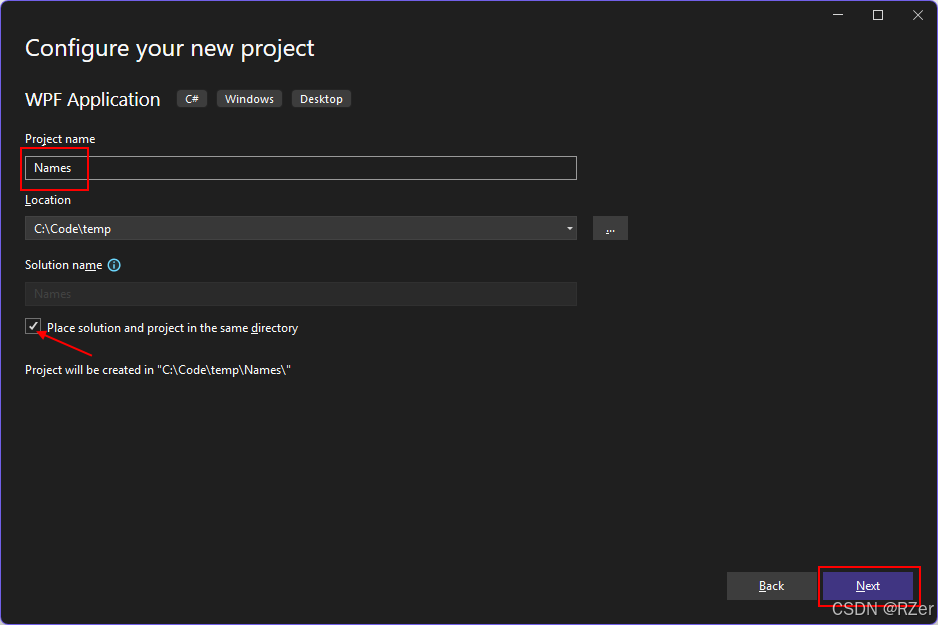Screen dimensions: 938x625
Task: Click the disabled Solution name field
Action: coord(300,294)
